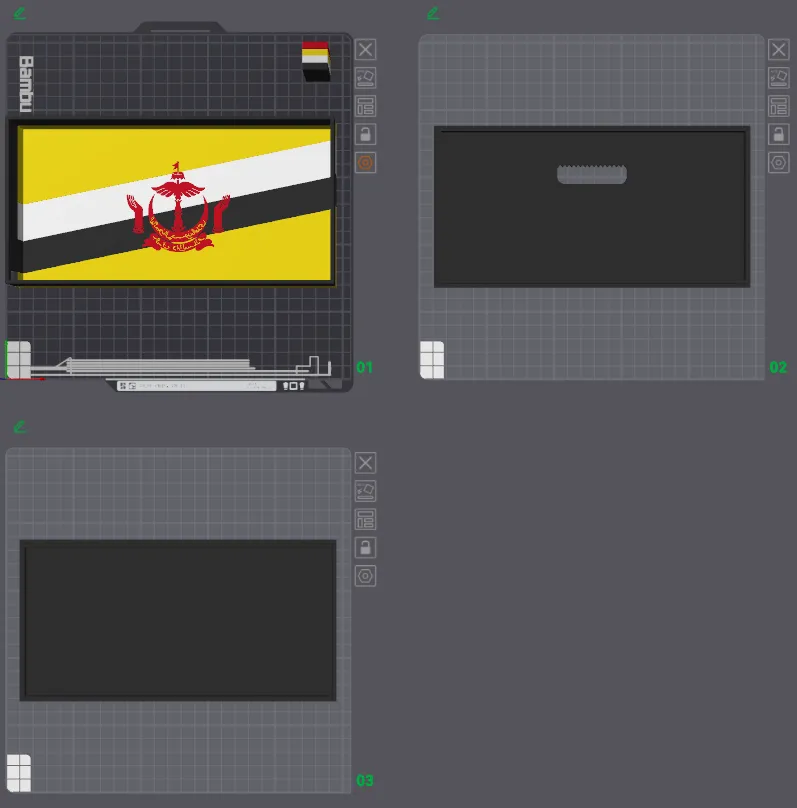This screenshot has height=808, width=797.
Task: Edit plate 03 name with pencil icon
Action: point(20,427)
